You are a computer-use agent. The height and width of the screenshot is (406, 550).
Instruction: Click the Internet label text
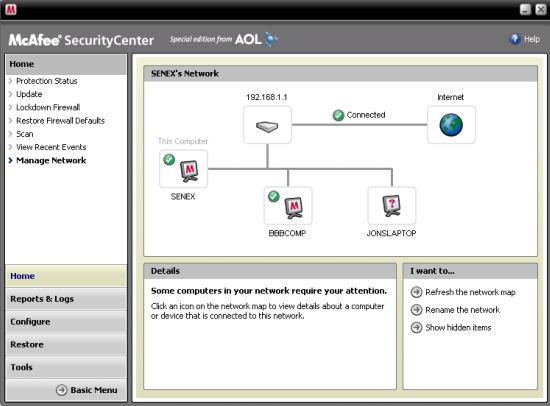[450, 97]
